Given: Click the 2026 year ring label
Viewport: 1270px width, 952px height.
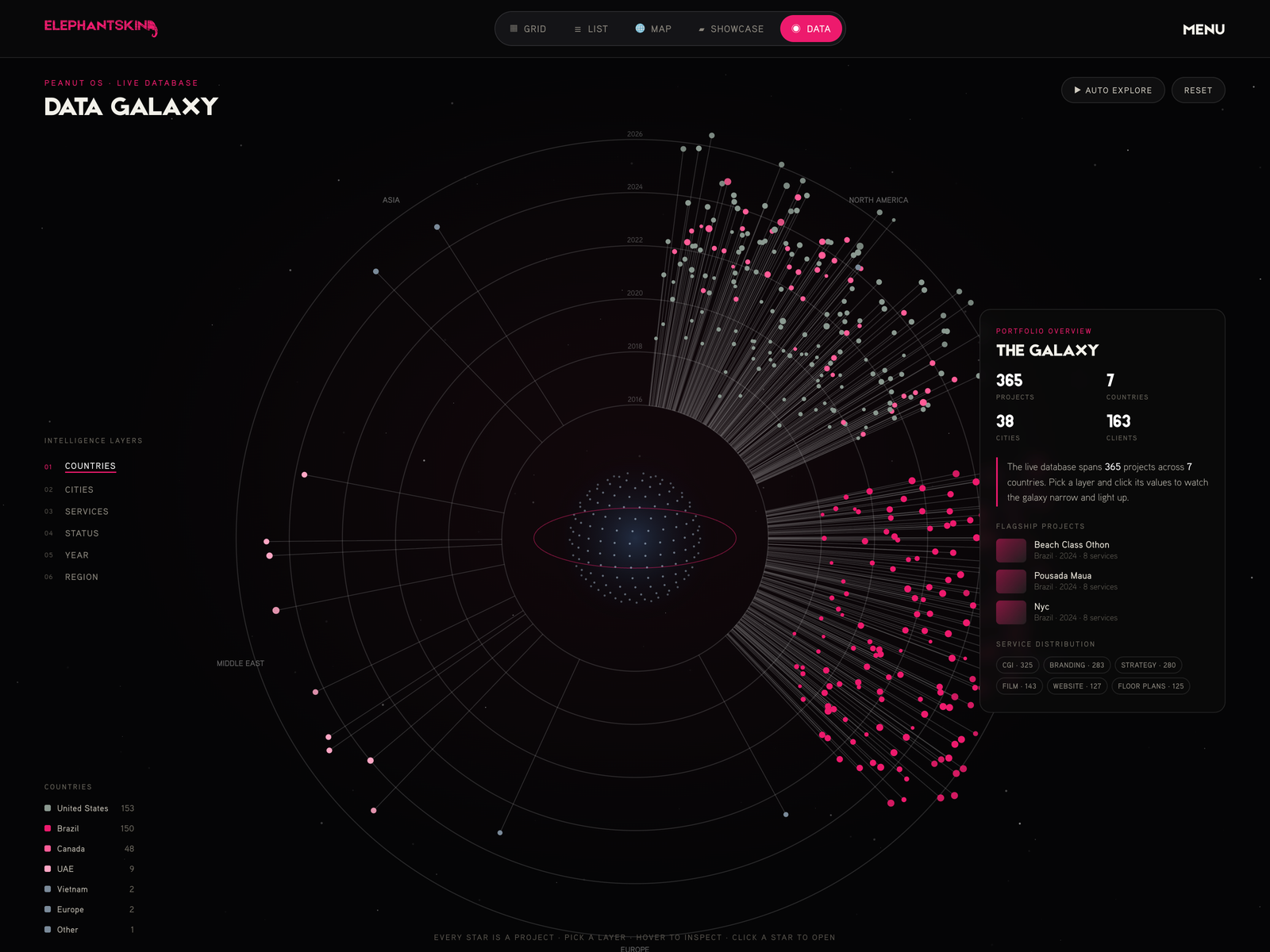Looking at the screenshot, I should tap(635, 134).
